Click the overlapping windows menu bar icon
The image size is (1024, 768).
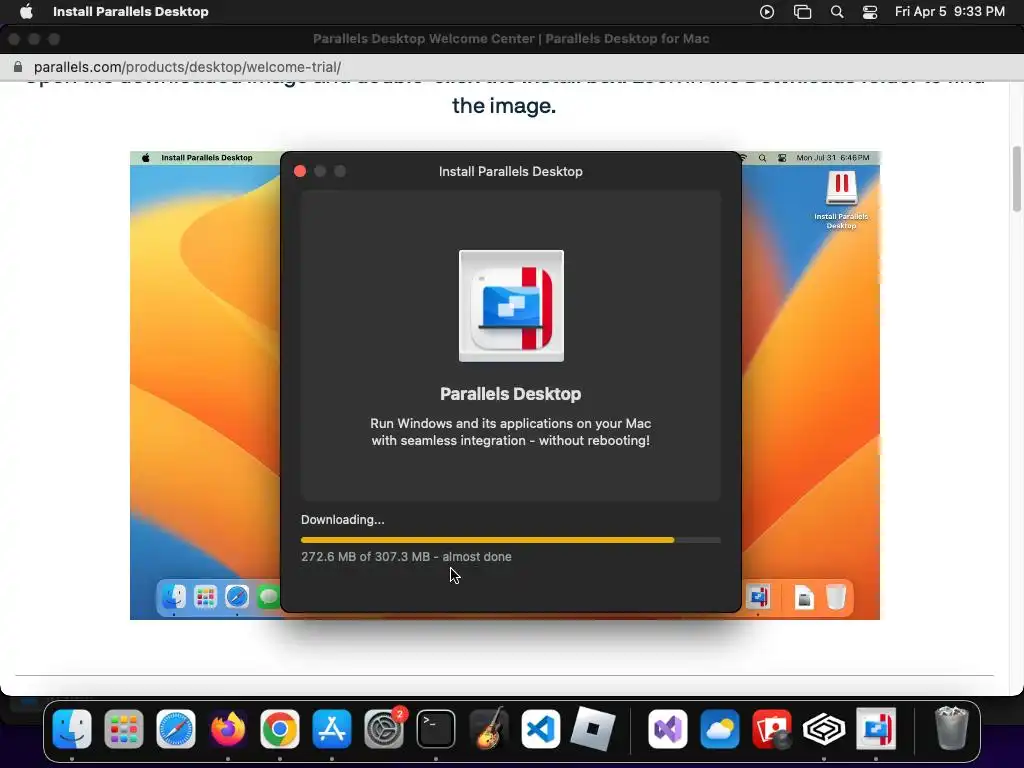(802, 12)
